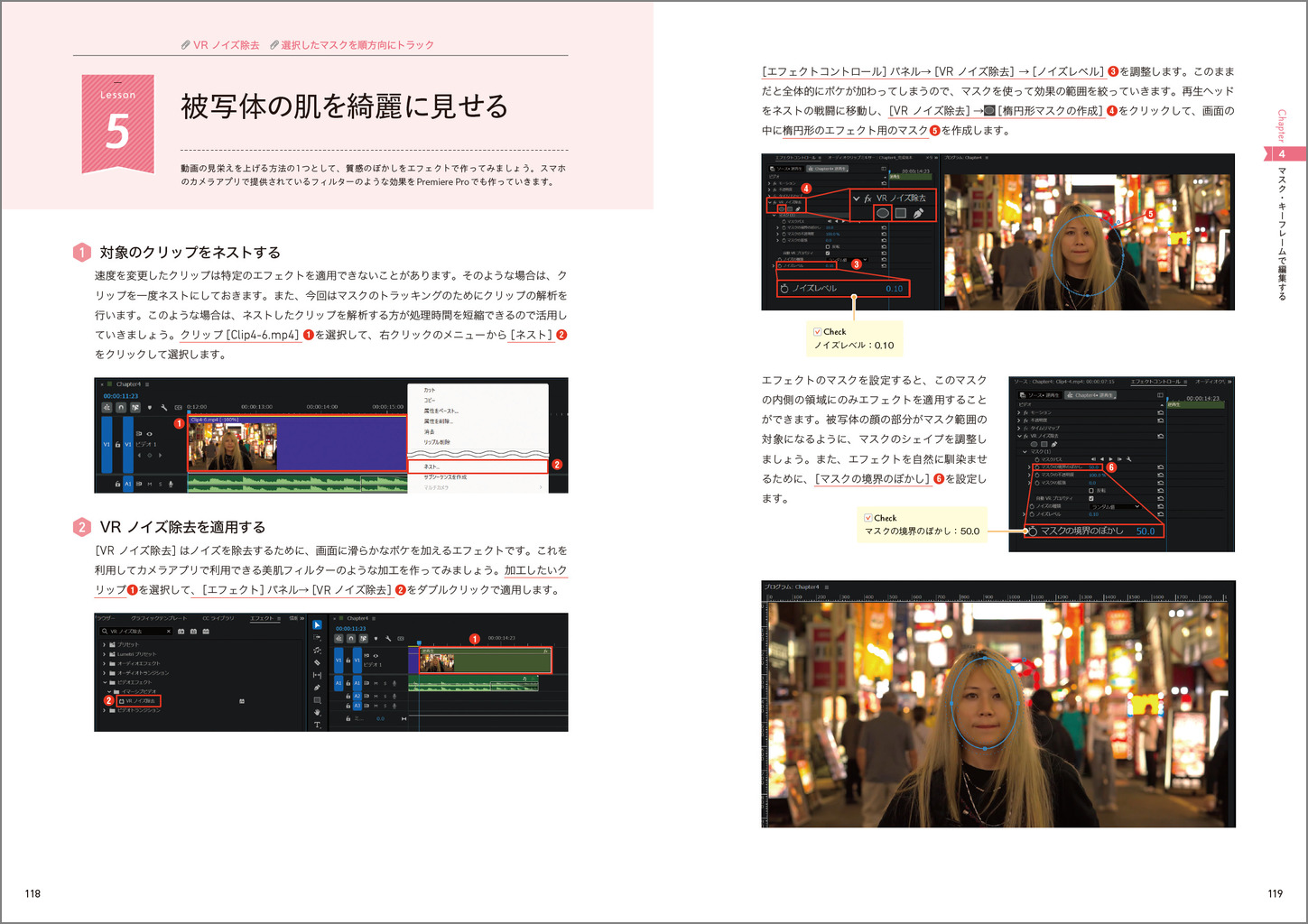Viewport: 1308px width, 924px height.
Task: Click the VR ノイズ除去 effect item
Action: click(x=140, y=701)
